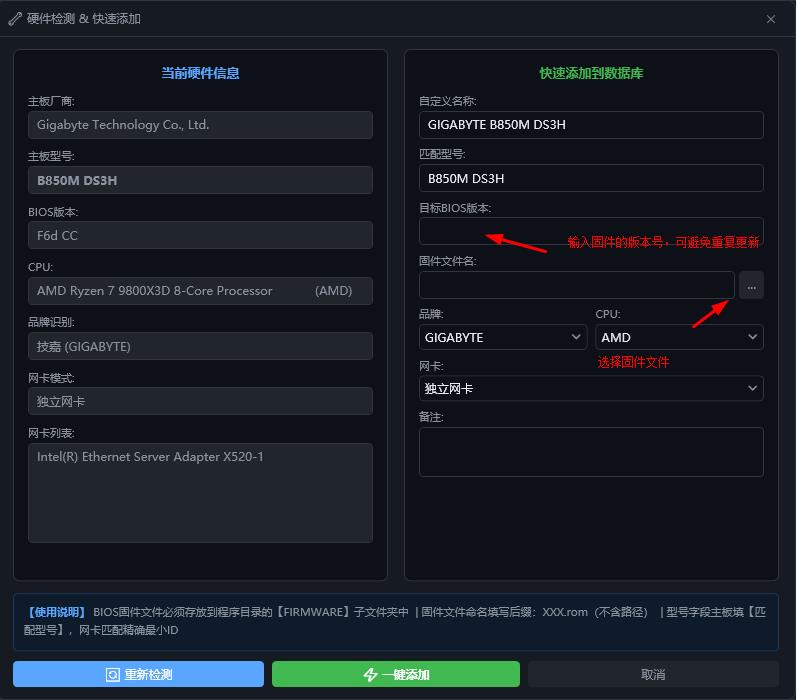
Task: Click the wrench icon in title bar
Action: pyautogui.click(x=15, y=19)
